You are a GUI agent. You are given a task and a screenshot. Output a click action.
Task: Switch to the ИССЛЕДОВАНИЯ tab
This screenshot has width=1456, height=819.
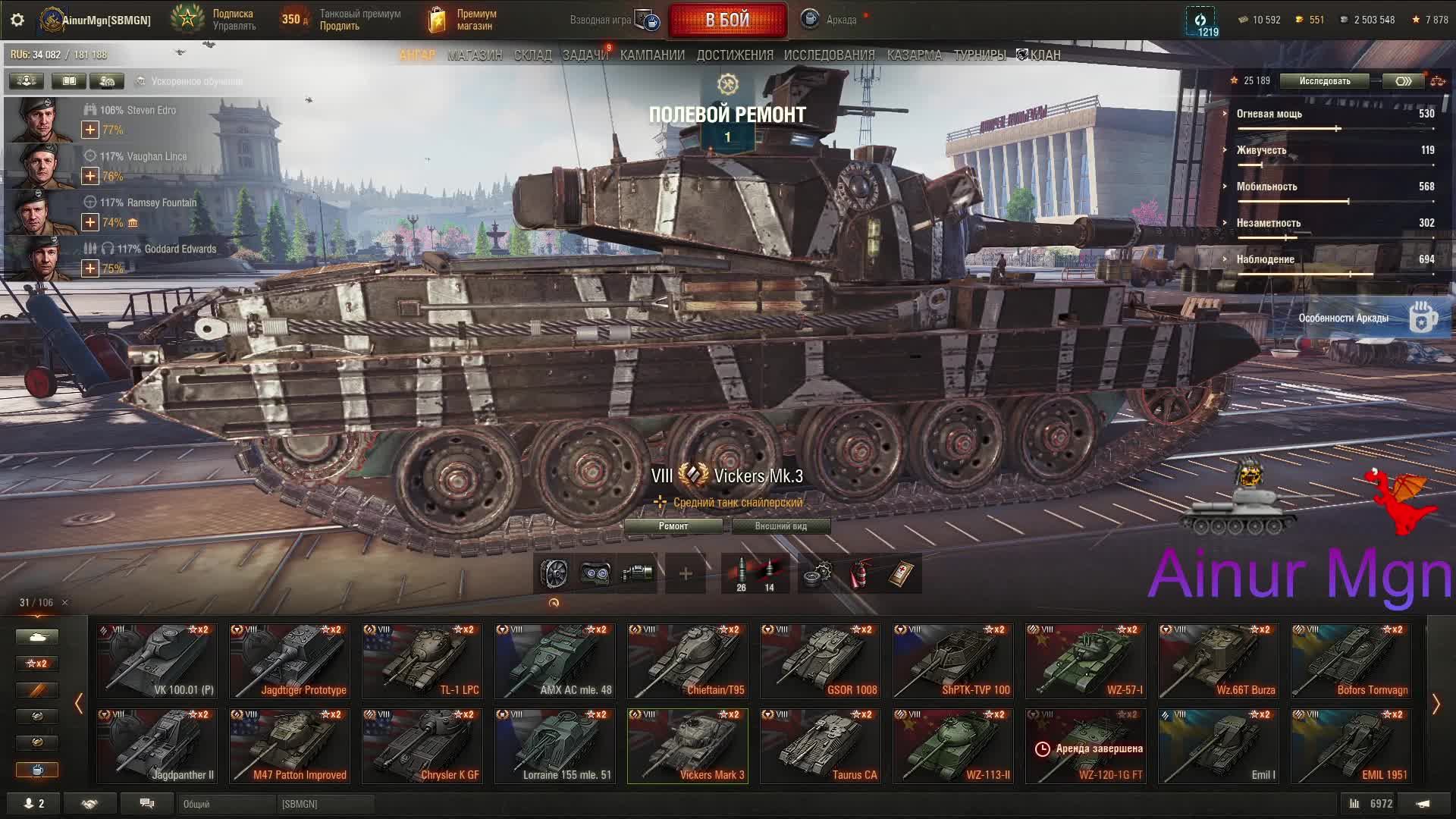coord(829,55)
